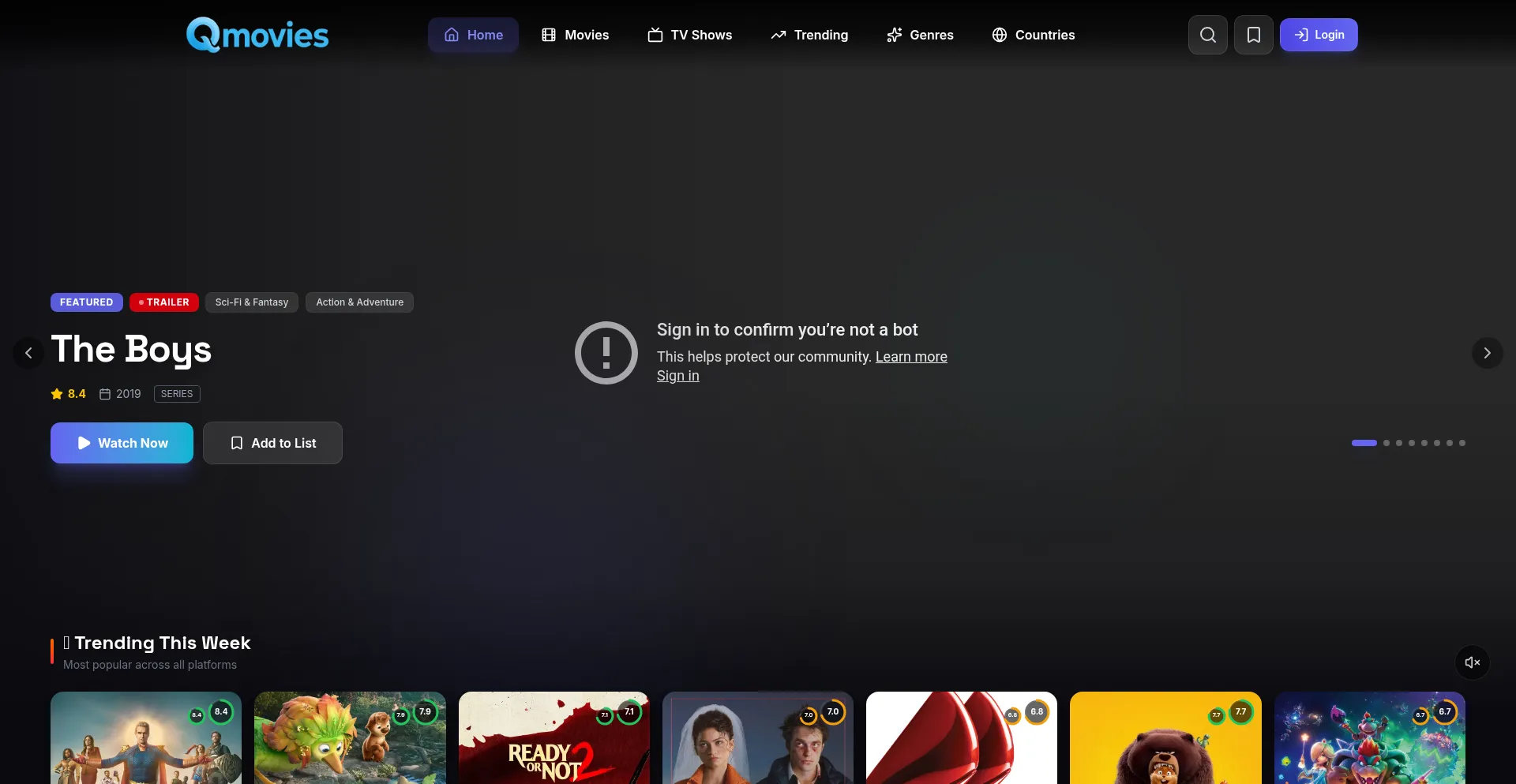Click the TRAILER badge
The height and width of the screenshot is (784, 1516).
coord(164,302)
